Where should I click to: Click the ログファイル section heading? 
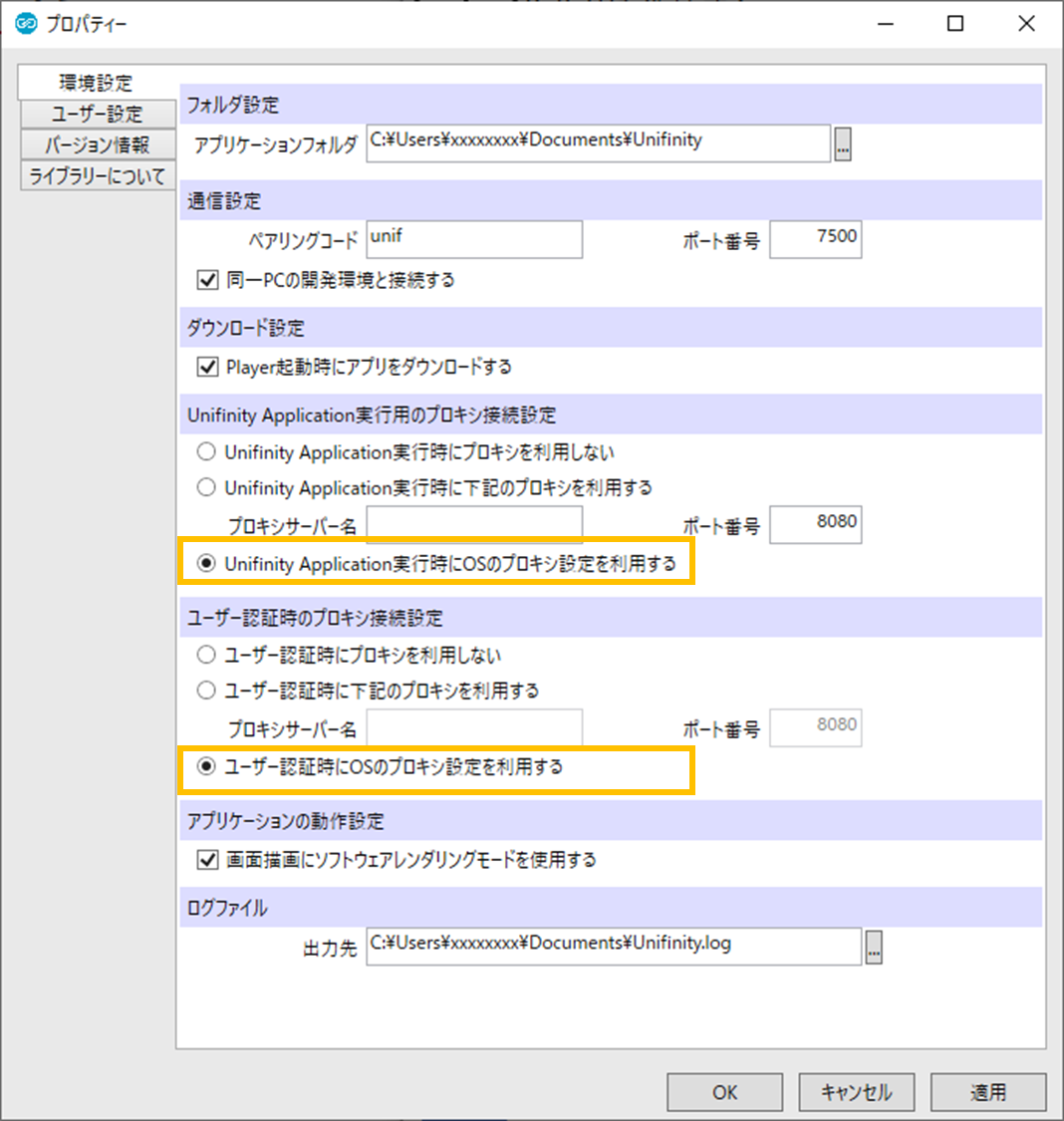click(x=227, y=908)
